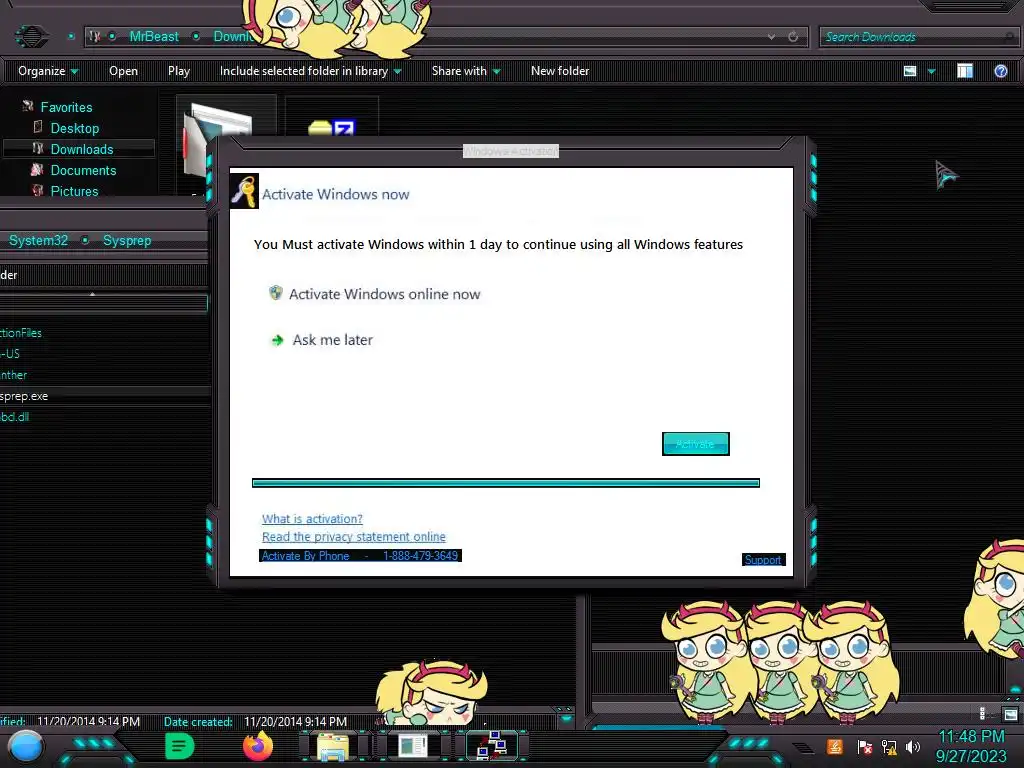The width and height of the screenshot is (1024, 768).
Task: Select Favorites in the navigation pane
Action: [x=67, y=107]
